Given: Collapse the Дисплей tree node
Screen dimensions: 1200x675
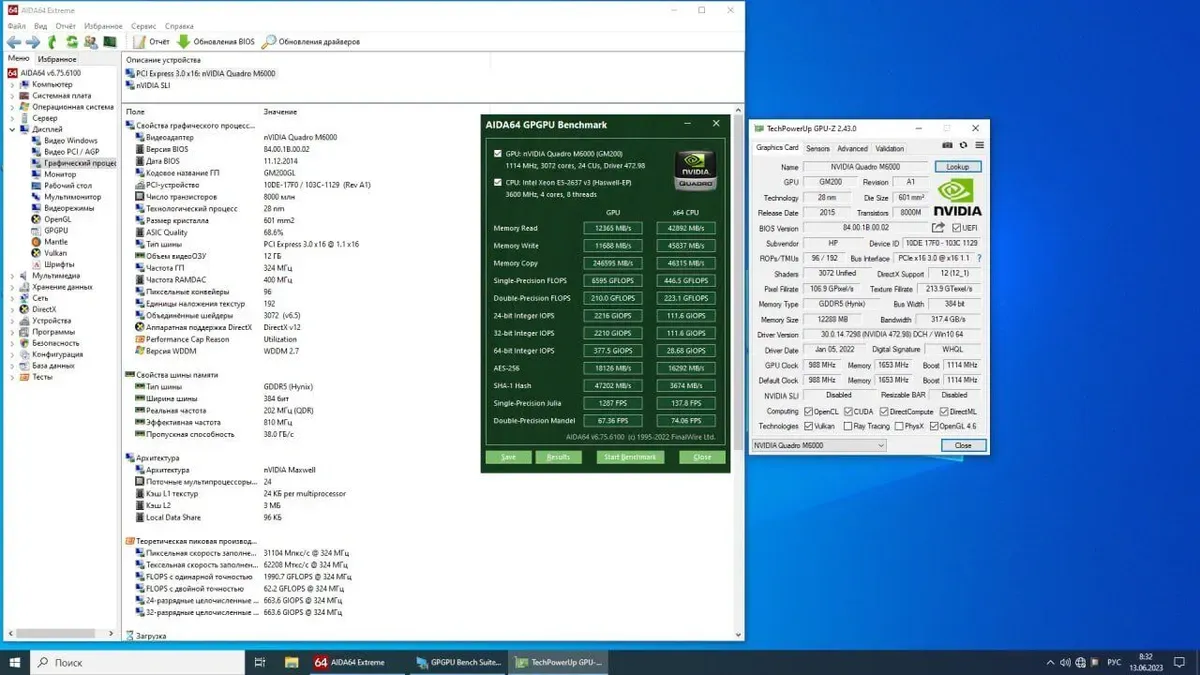Looking at the screenshot, I should tap(12, 130).
